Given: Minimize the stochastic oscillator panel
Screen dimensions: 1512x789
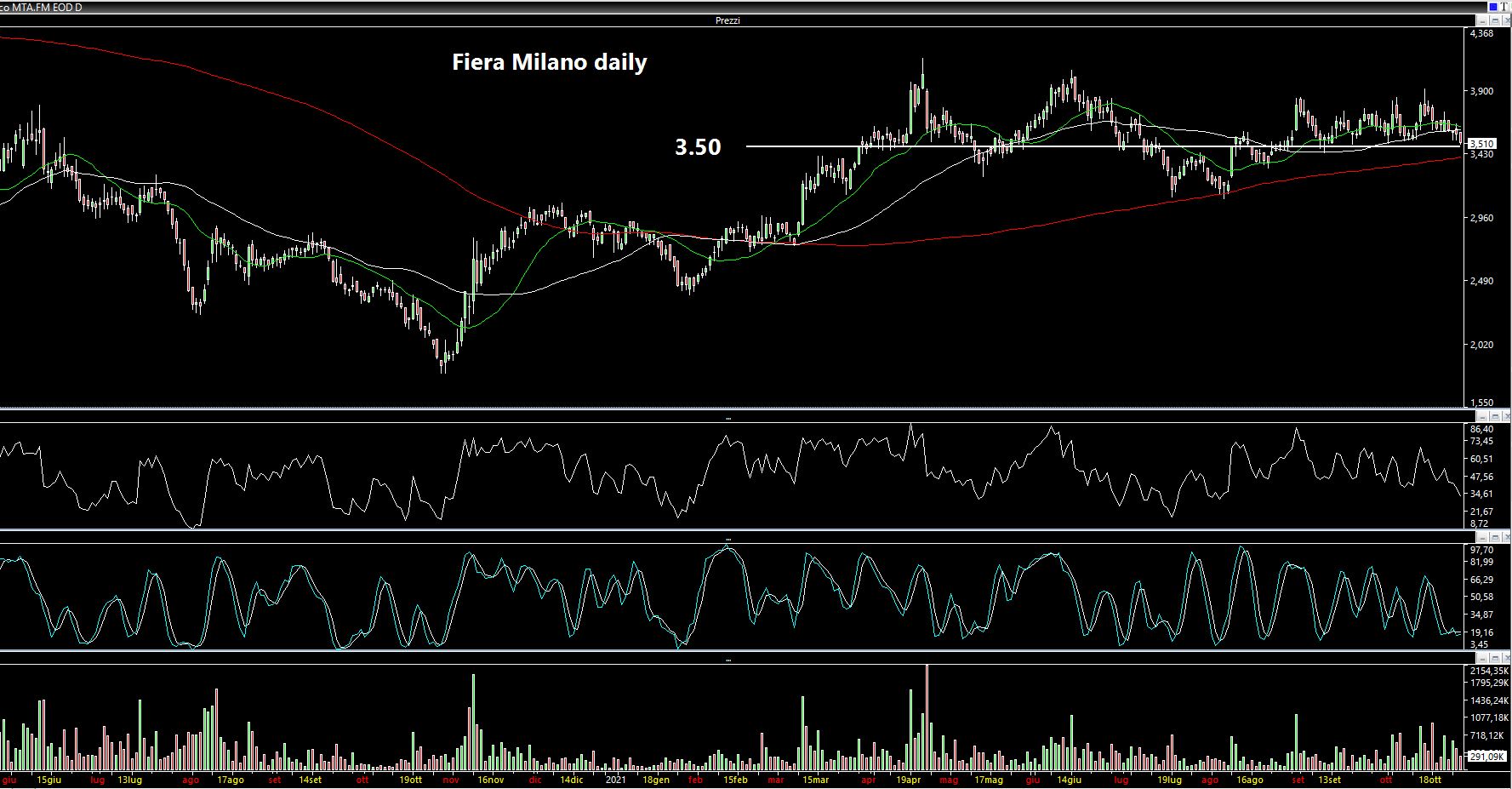Looking at the screenshot, I should click(x=1481, y=538).
